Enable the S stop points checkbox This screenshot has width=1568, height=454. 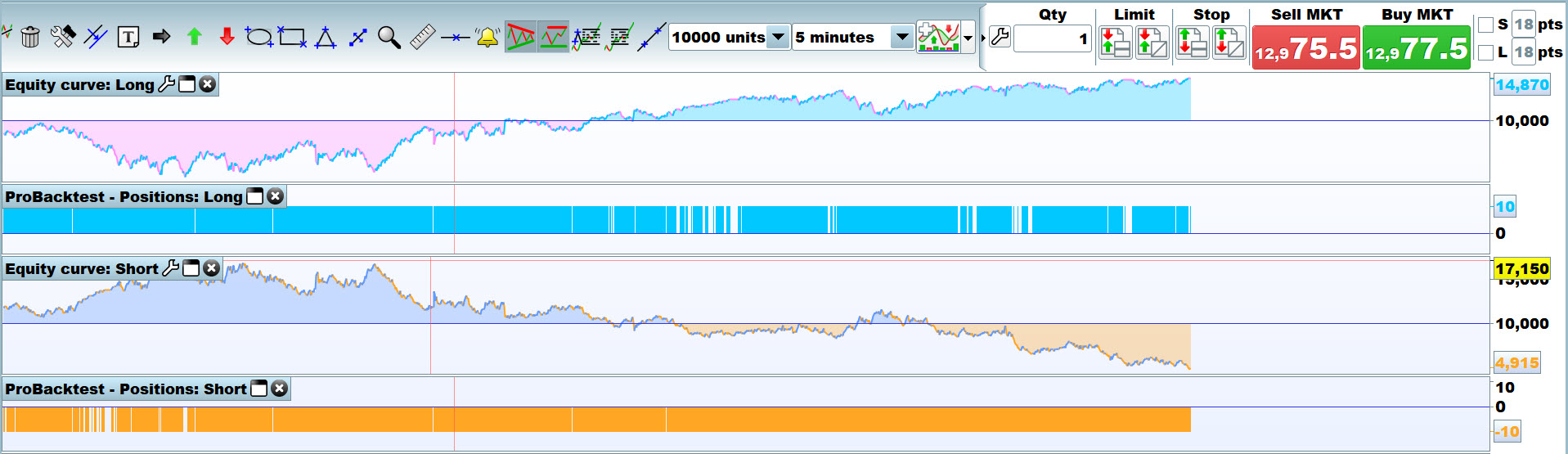[x=1486, y=25]
